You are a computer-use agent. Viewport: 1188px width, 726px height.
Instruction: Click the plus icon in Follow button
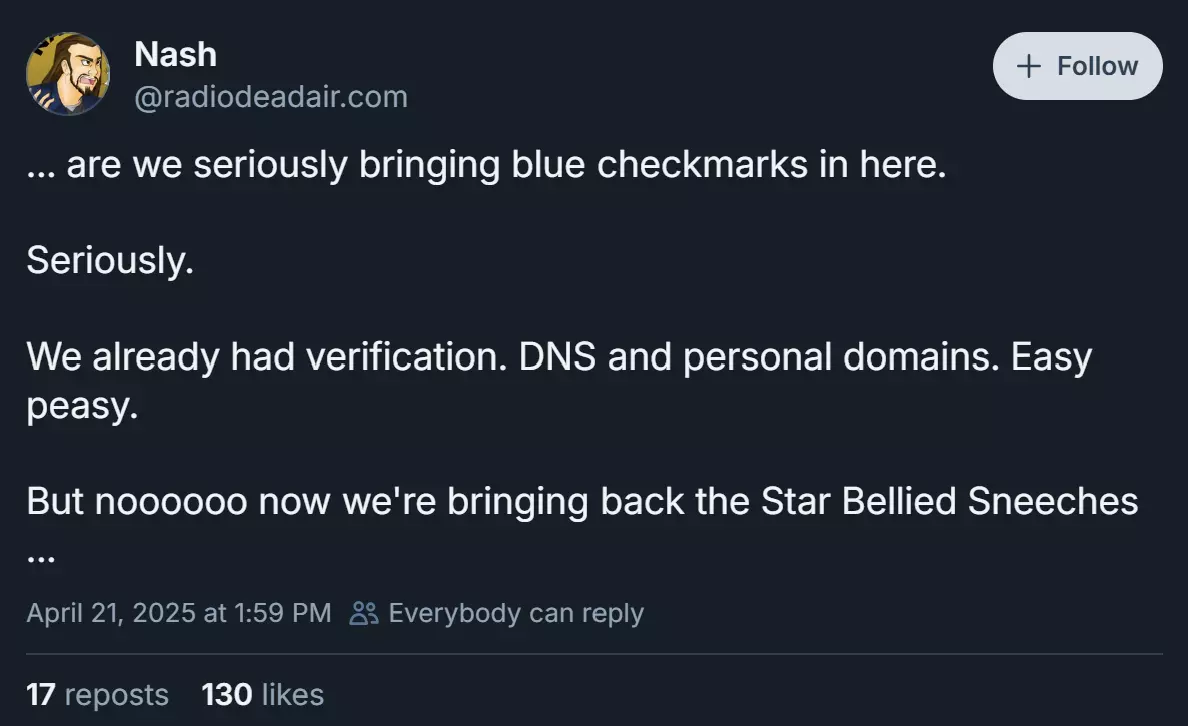(1028, 66)
